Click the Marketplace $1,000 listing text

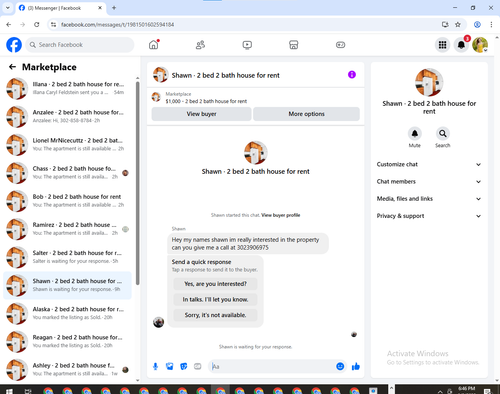click(x=206, y=101)
